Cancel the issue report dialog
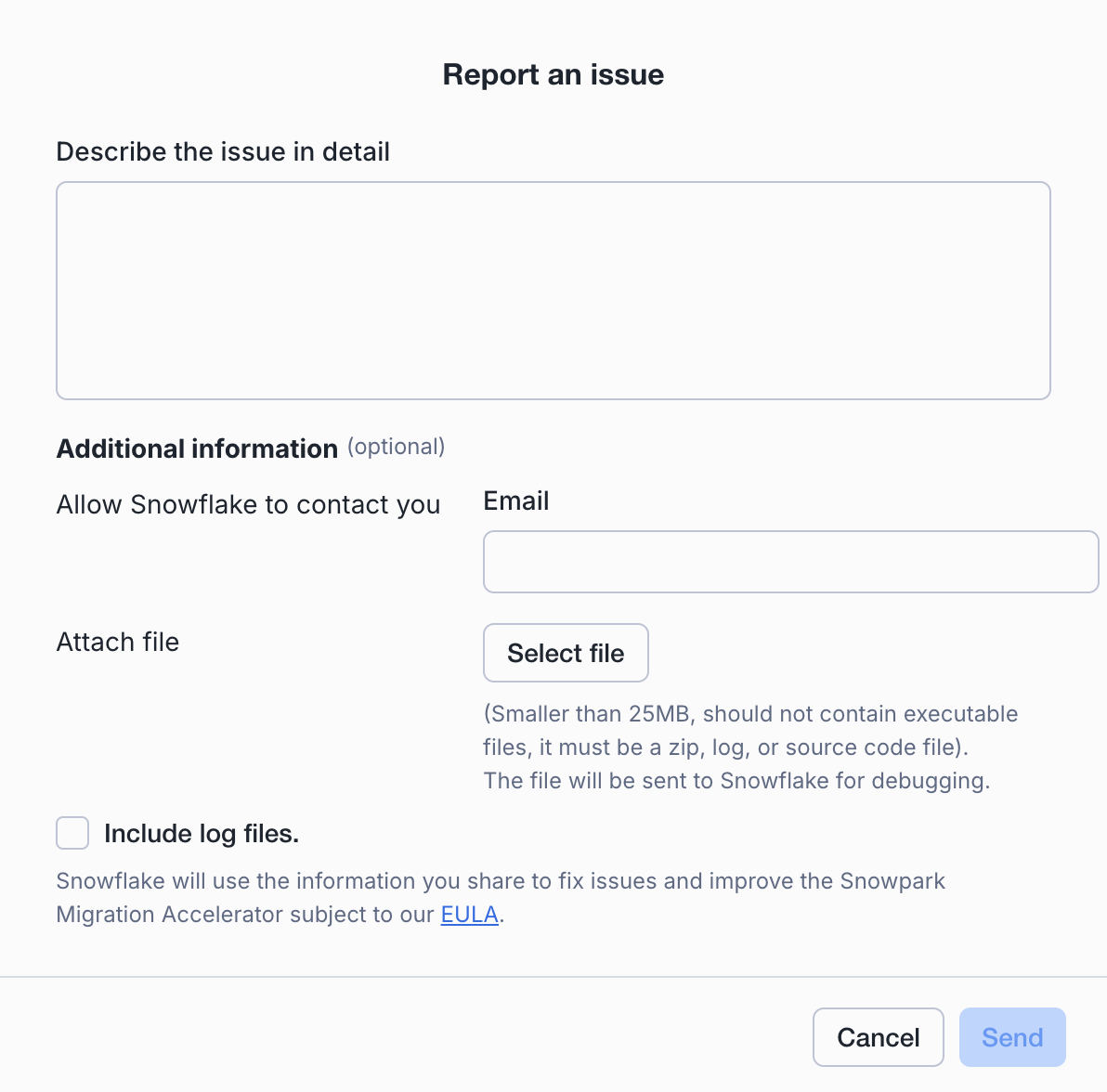 pos(878,1037)
